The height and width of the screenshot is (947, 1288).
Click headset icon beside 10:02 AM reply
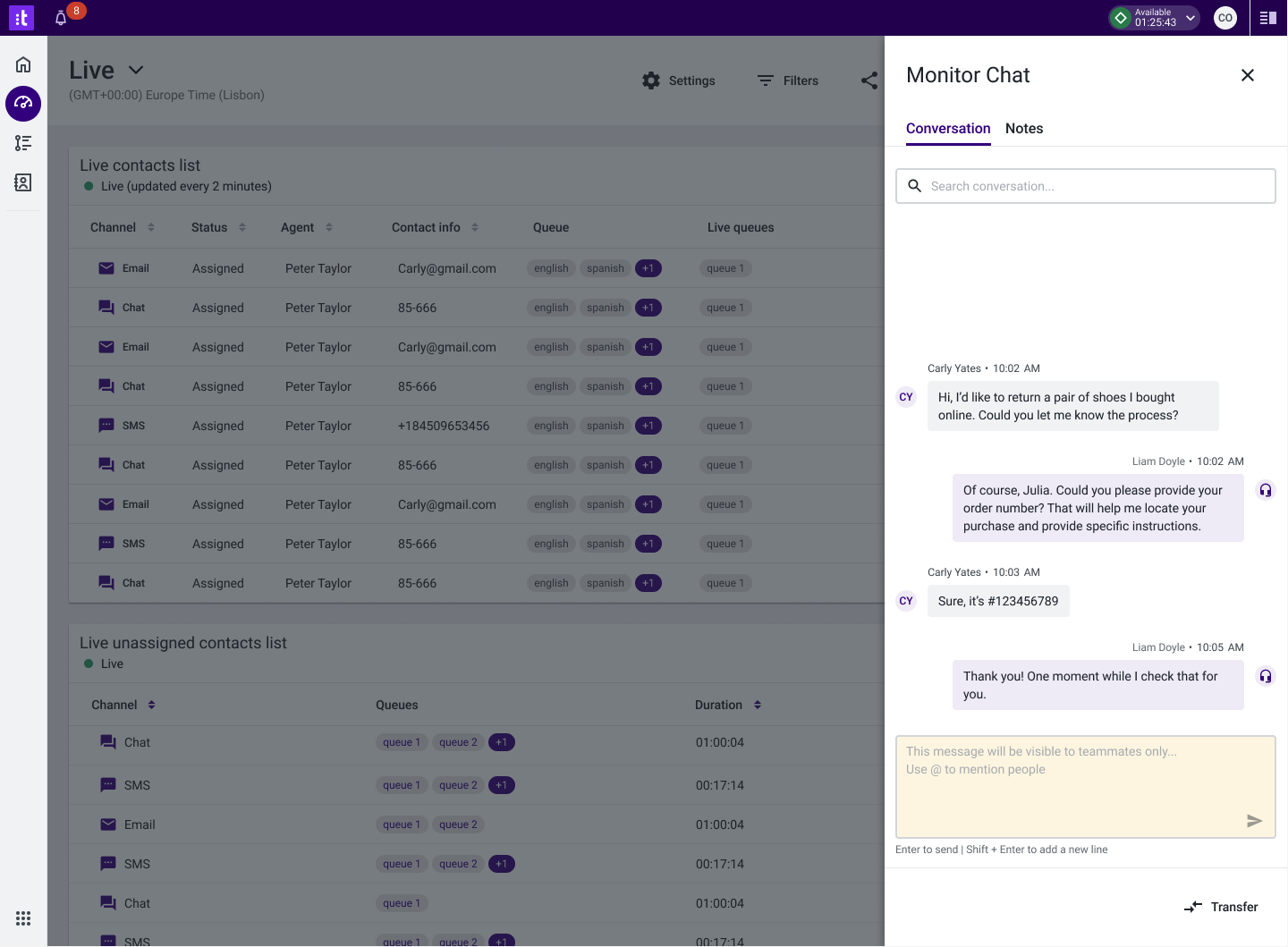(x=1266, y=490)
